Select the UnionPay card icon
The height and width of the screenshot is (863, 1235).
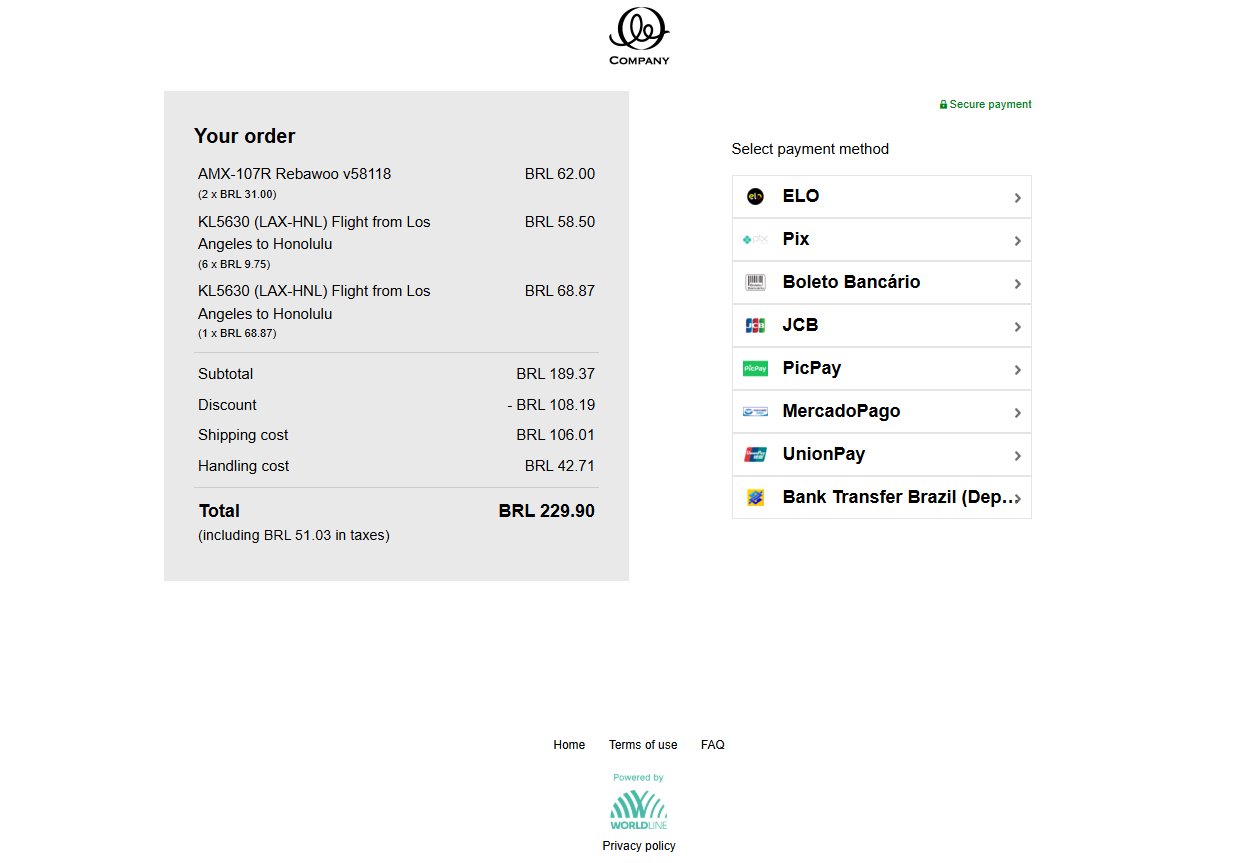coord(755,454)
